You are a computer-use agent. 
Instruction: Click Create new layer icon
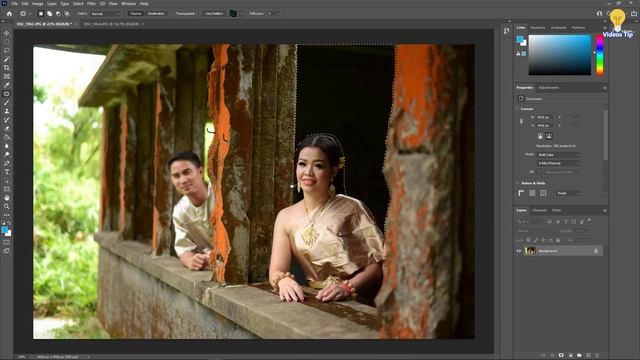pyautogui.click(x=588, y=355)
